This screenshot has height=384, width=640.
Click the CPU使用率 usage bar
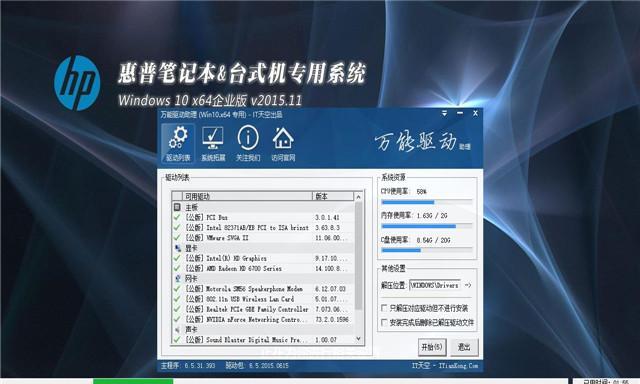click(x=427, y=202)
